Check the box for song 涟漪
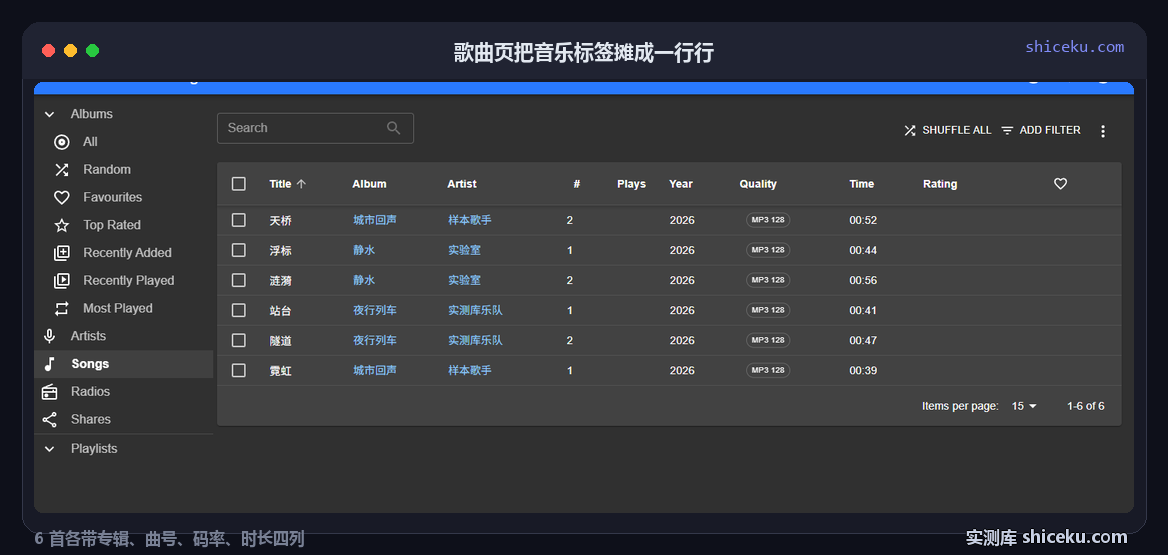The width and height of the screenshot is (1168, 555). [x=238, y=280]
